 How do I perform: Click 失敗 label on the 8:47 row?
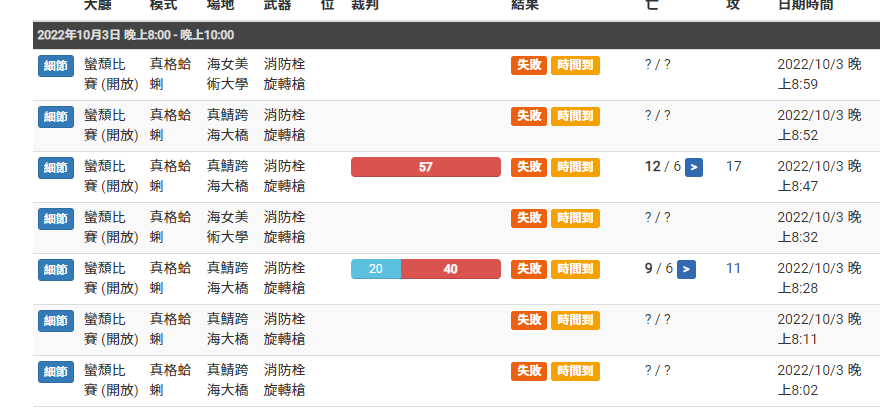click(x=529, y=167)
